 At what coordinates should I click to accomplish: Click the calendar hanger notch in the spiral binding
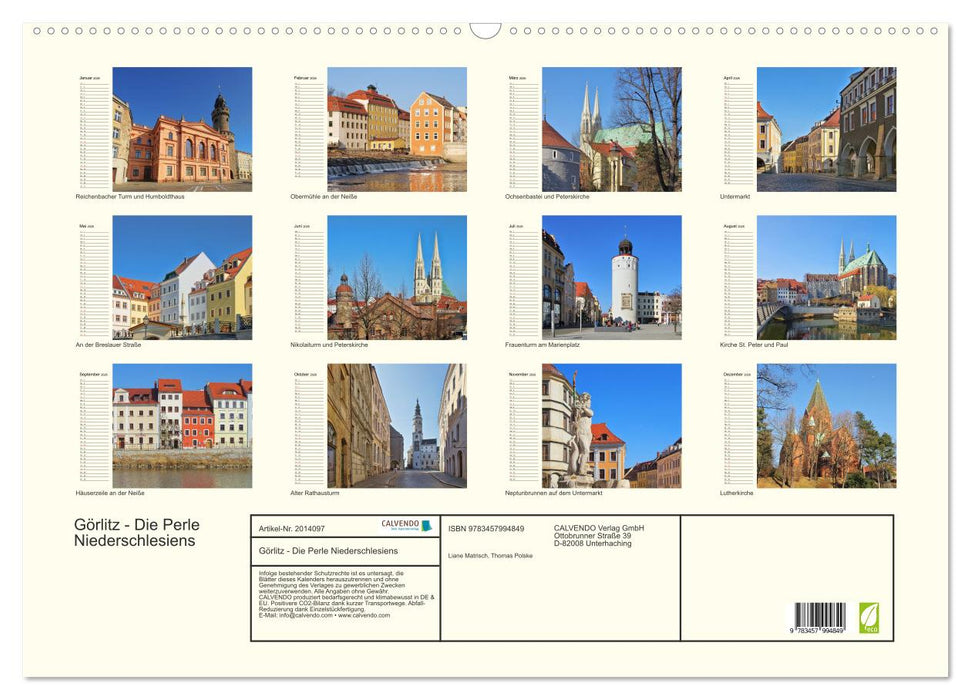[485, 31]
